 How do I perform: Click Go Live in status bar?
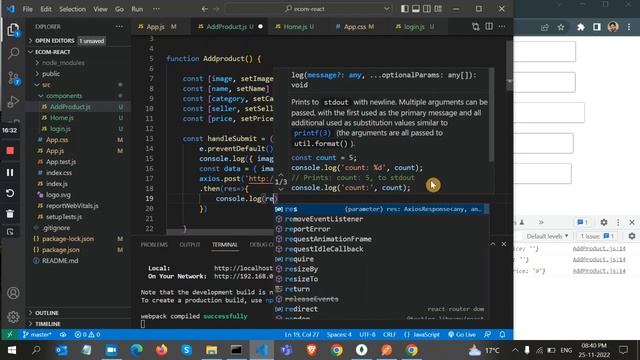click(x=462, y=335)
